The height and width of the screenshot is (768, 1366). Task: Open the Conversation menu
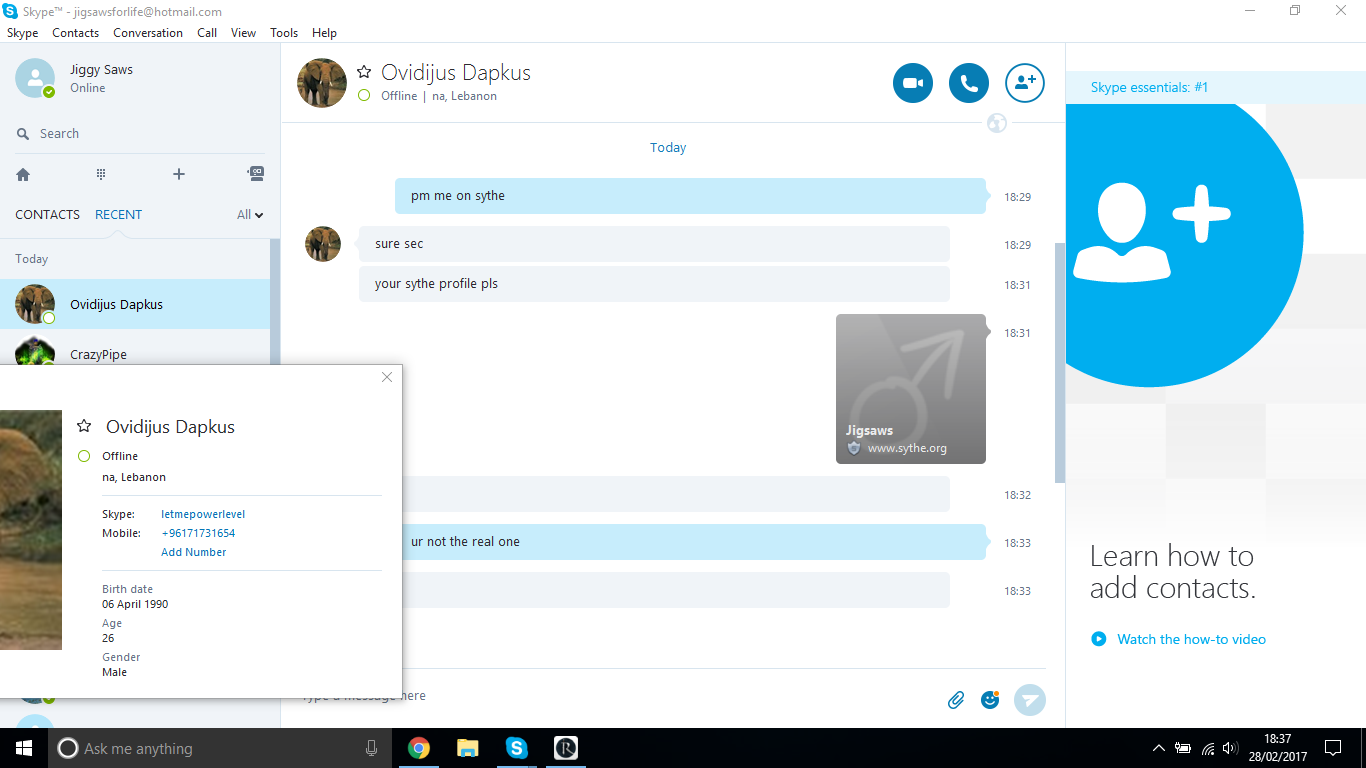[x=148, y=33]
